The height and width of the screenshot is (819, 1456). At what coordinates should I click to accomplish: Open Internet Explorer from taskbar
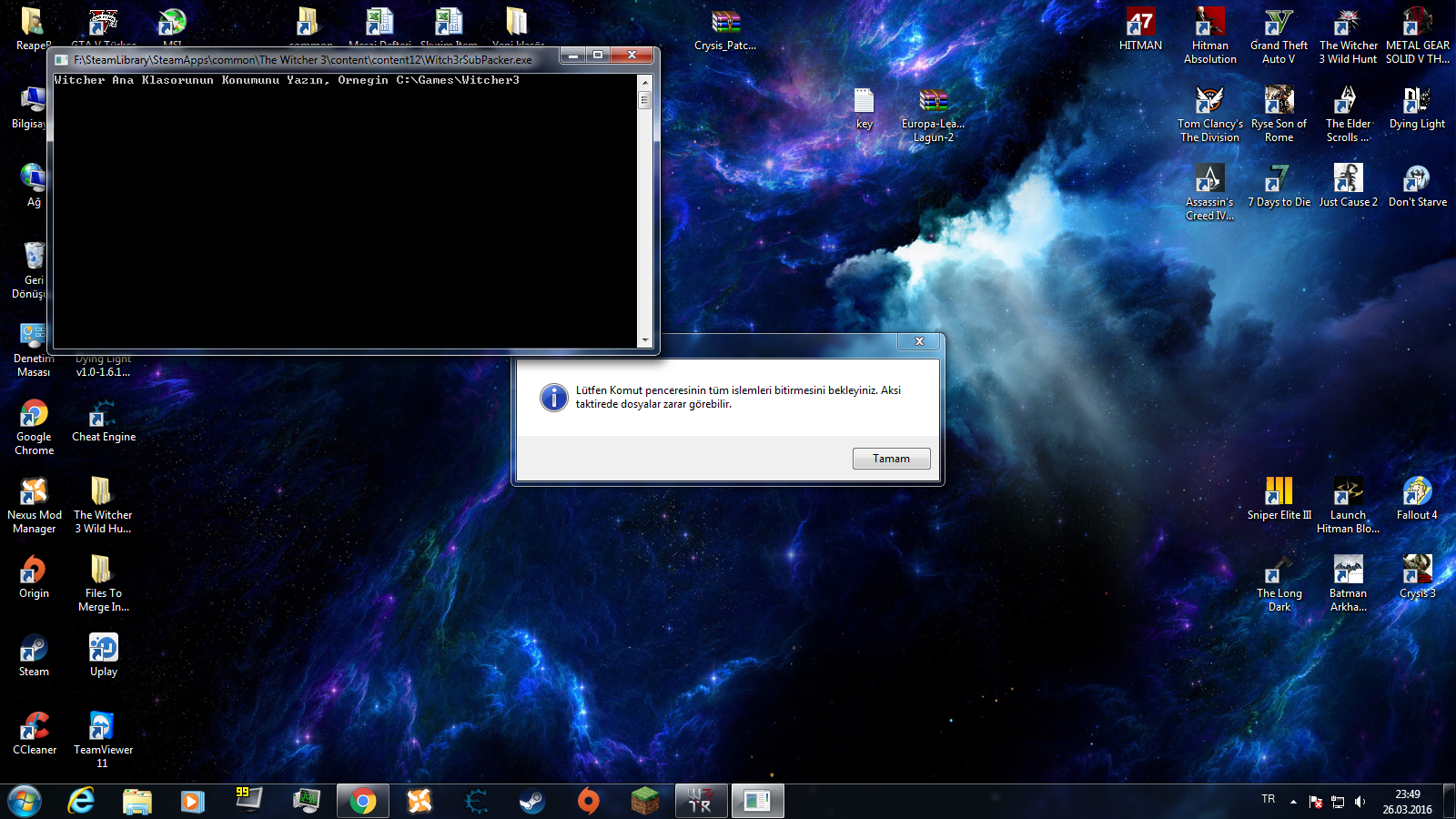point(81,802)
